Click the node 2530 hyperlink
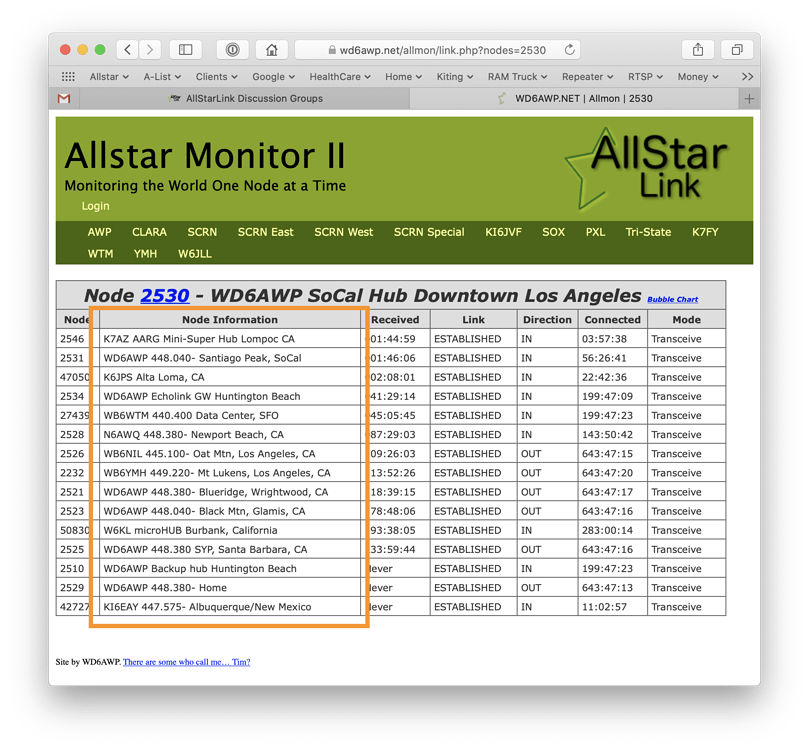This screenshot has height=750, width=808. (x=163, y=295)
